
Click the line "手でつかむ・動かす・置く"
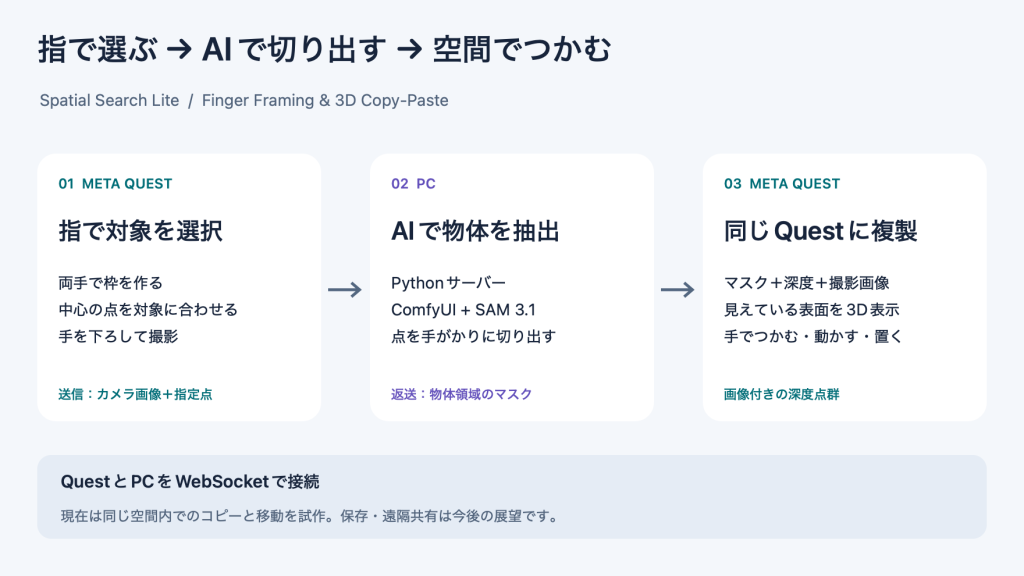pyautogui.click(x=813, y=336)
